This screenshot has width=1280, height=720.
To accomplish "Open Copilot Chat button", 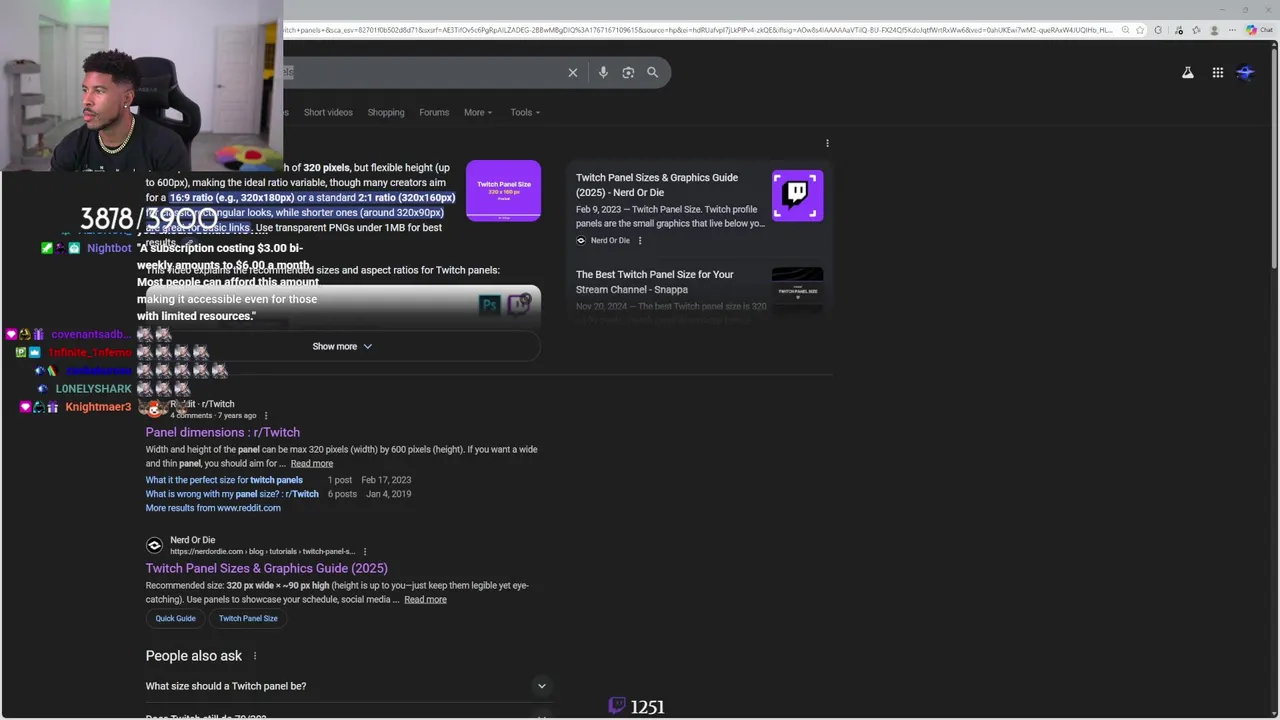I will (x=1259, y=30).
